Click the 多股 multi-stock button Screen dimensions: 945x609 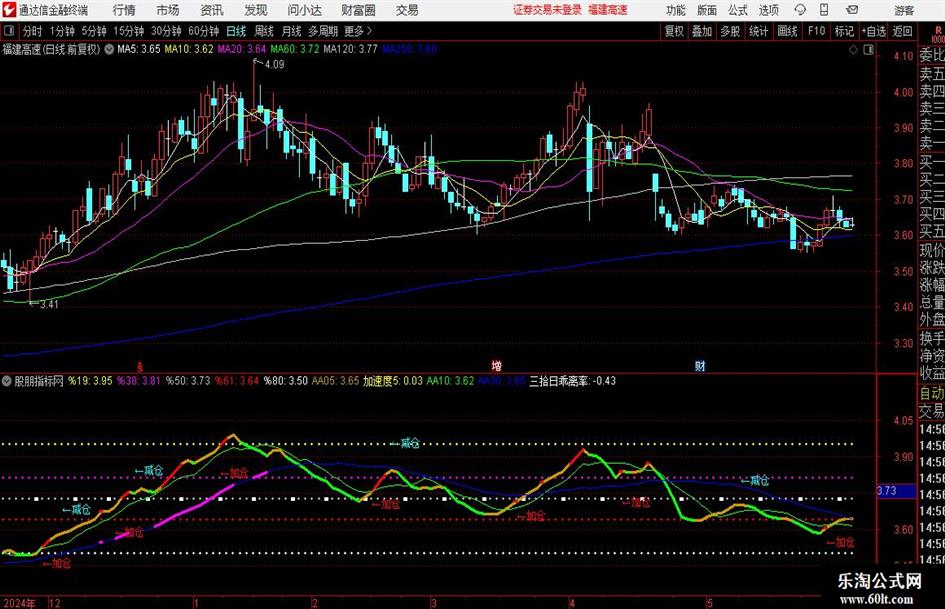tap(730, 31)
